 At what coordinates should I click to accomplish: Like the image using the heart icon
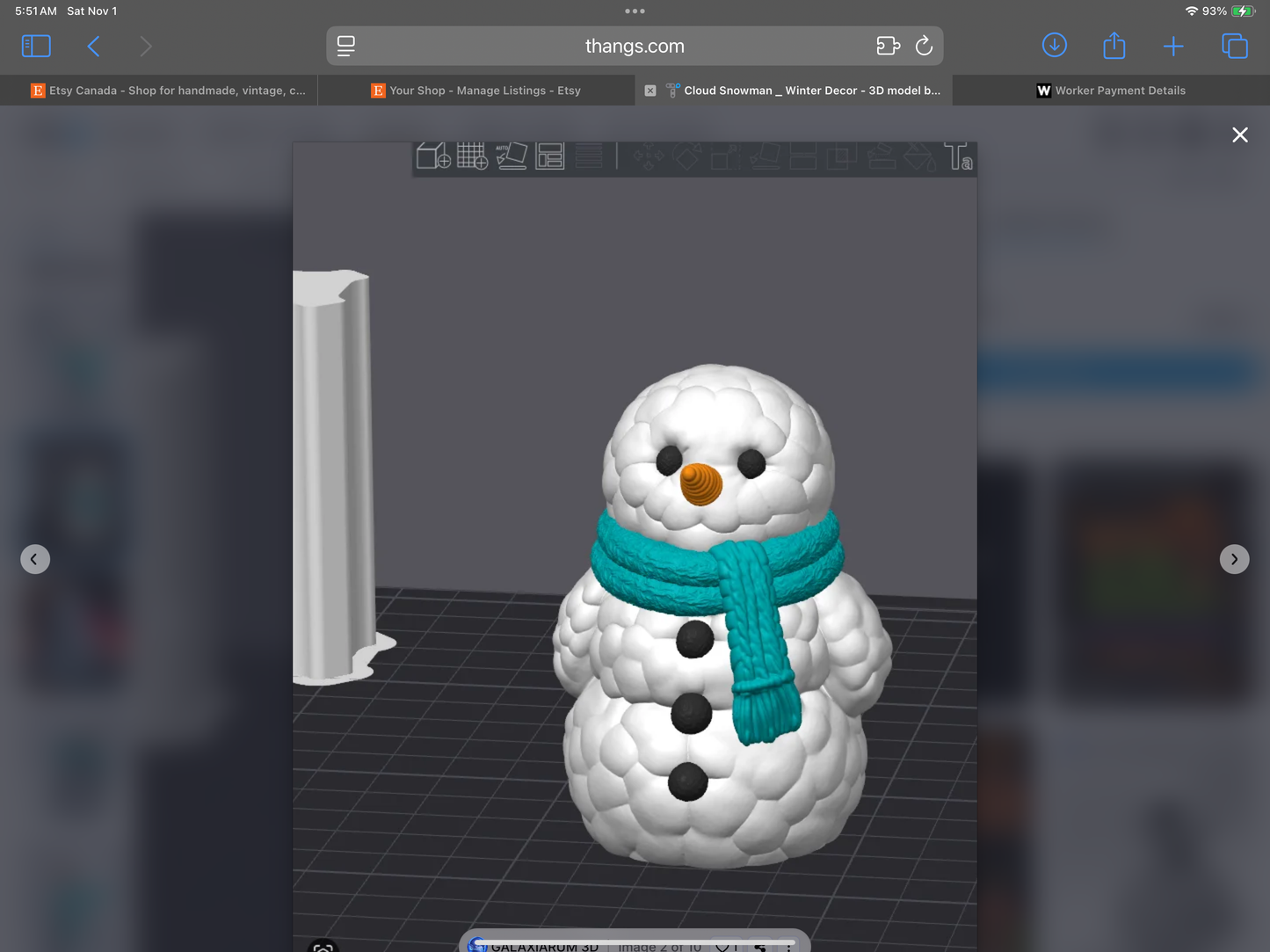click(722, 947)
